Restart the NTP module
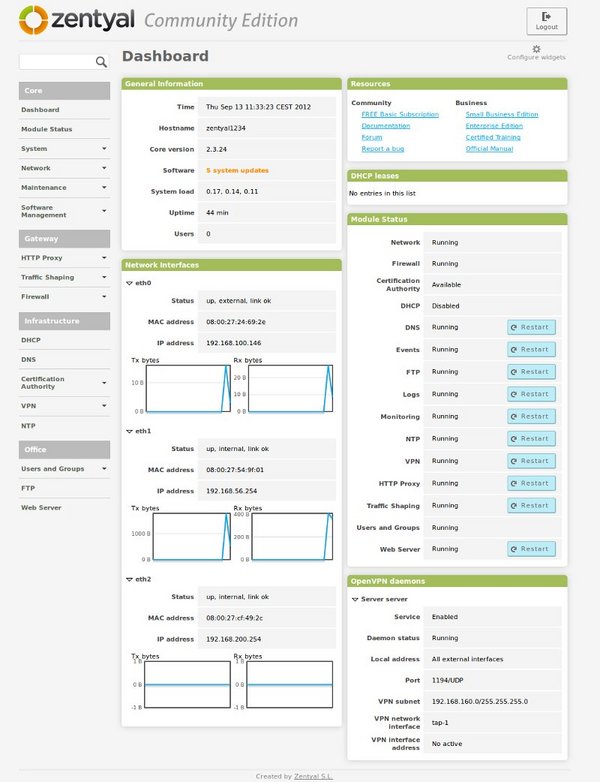Viewport: 600px width, 782px height. (x=531, y=439)
